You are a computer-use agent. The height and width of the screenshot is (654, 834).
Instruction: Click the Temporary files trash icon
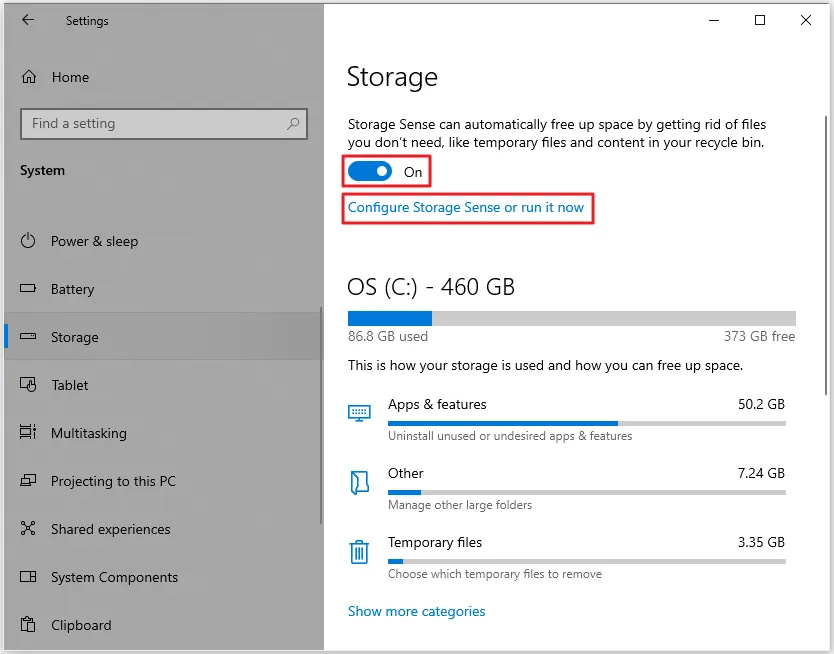tap(359, 552)
